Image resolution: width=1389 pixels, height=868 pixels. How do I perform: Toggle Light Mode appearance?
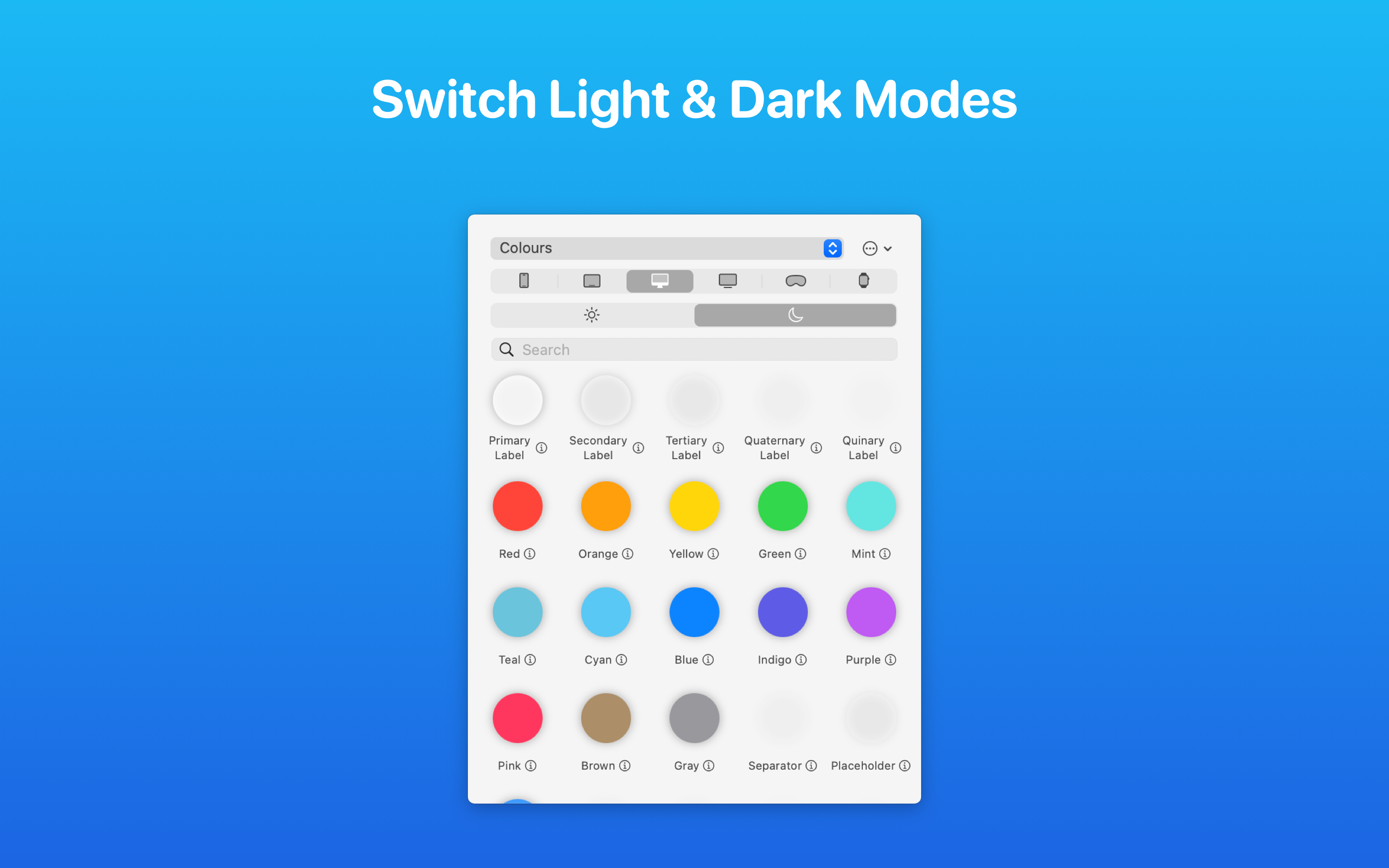point(590,314)
